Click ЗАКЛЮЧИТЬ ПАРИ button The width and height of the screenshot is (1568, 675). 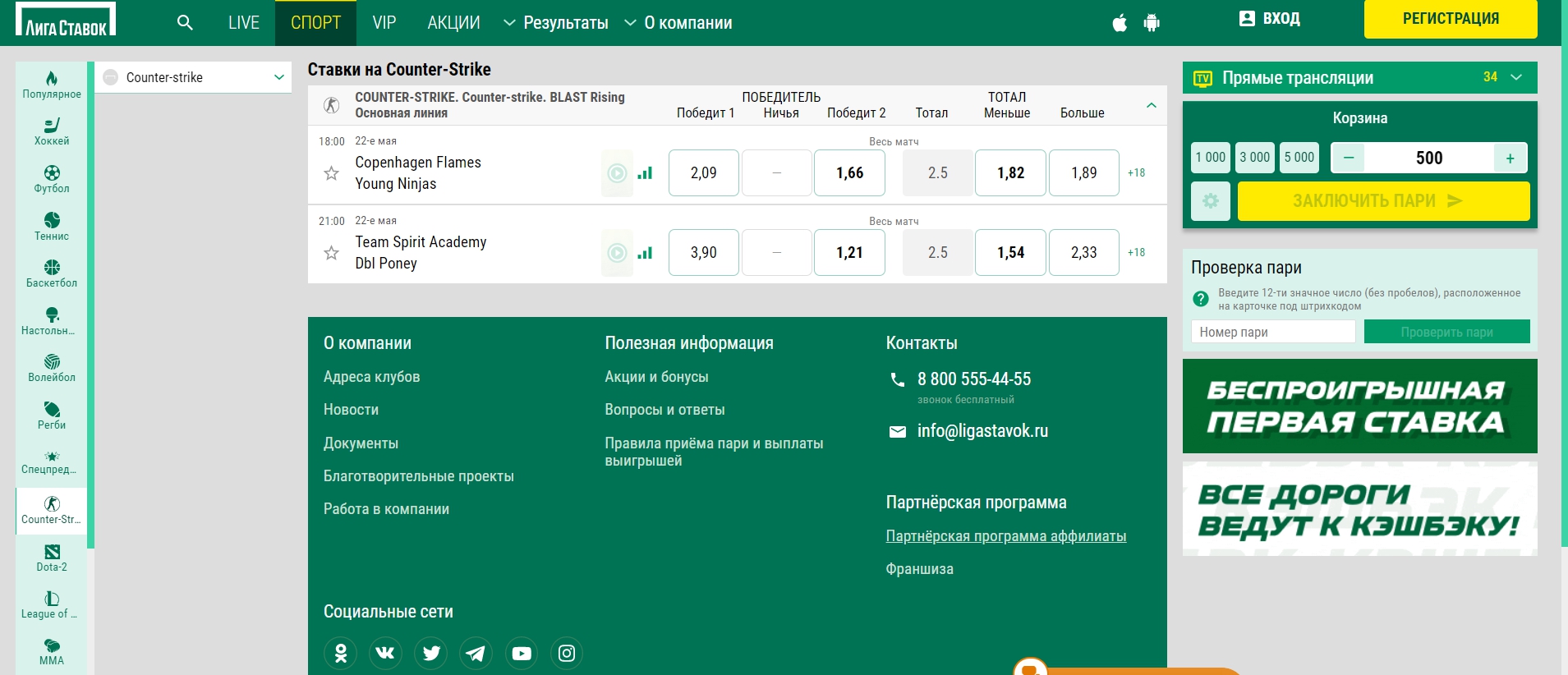coord(1383,201)
